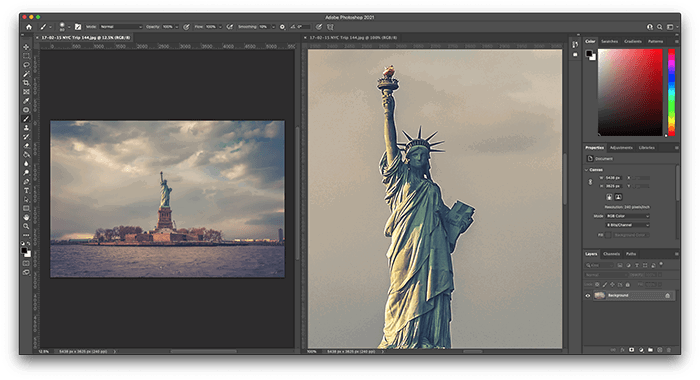The height and width of the screenshot is (380, 700).
Task: Hide the Background layer with eye icon
Action: (588, 296)
